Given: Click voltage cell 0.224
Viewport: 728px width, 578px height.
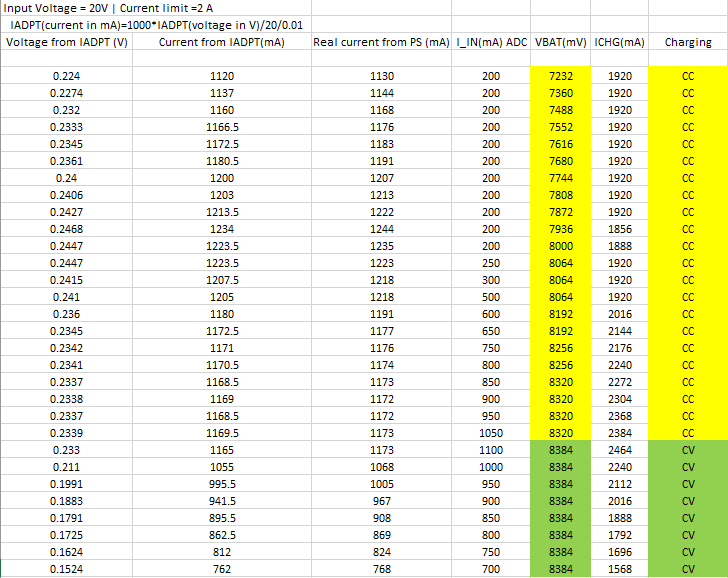Looking at the screenshot, I should [x=66, y=76].
